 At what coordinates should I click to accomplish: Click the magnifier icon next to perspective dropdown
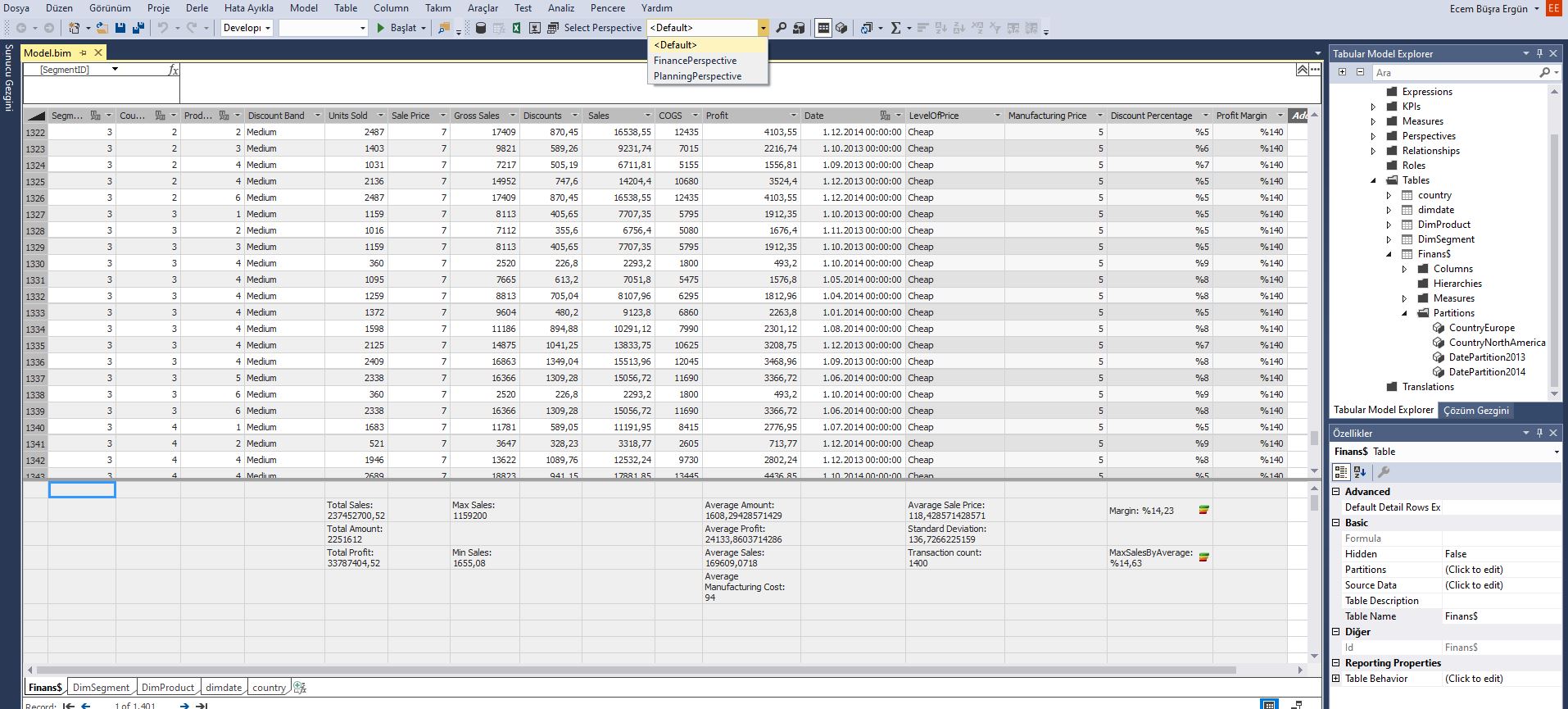781,28
